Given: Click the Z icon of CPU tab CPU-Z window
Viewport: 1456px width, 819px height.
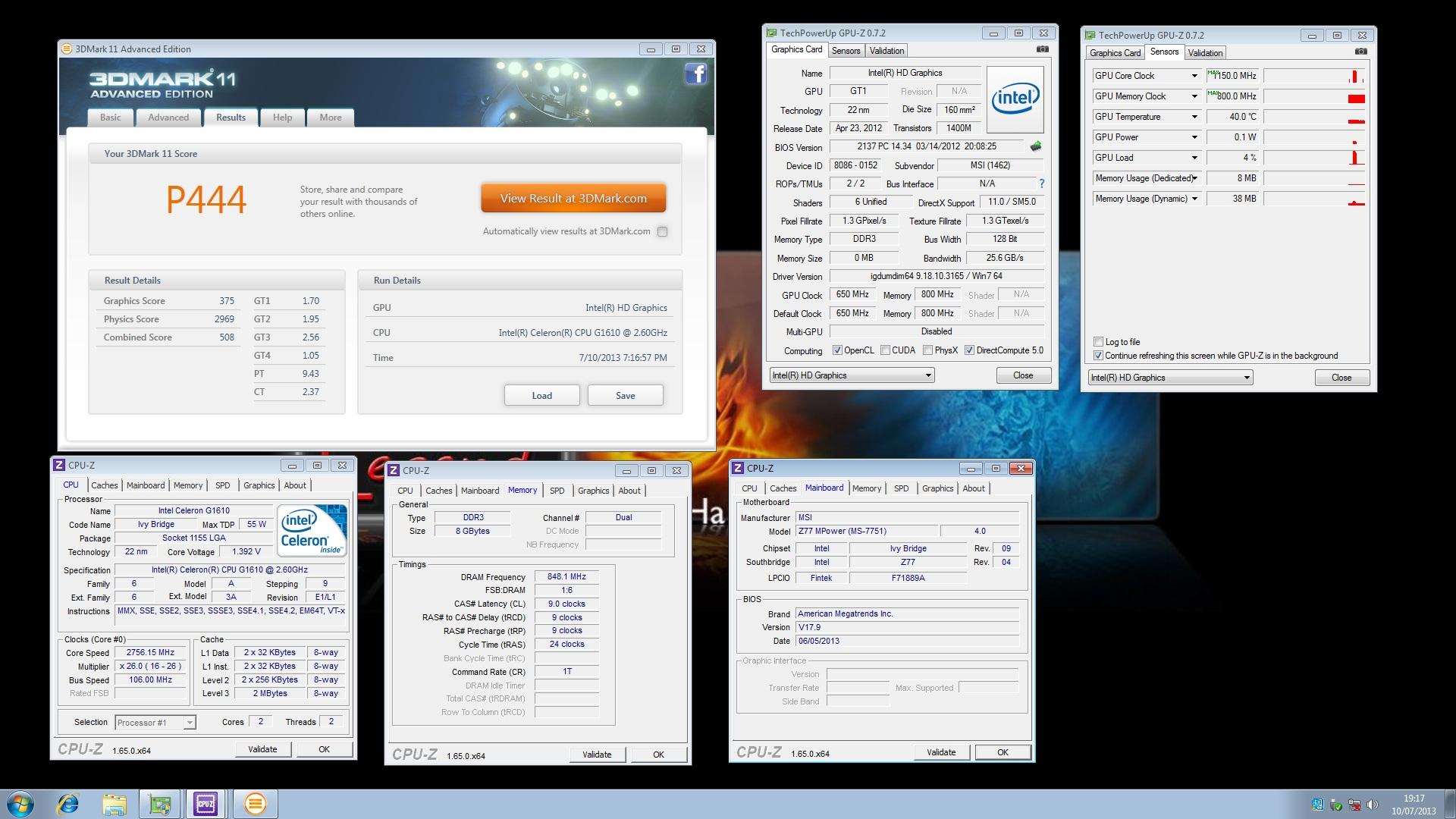Looking at the screenshot, I should 59,465.
